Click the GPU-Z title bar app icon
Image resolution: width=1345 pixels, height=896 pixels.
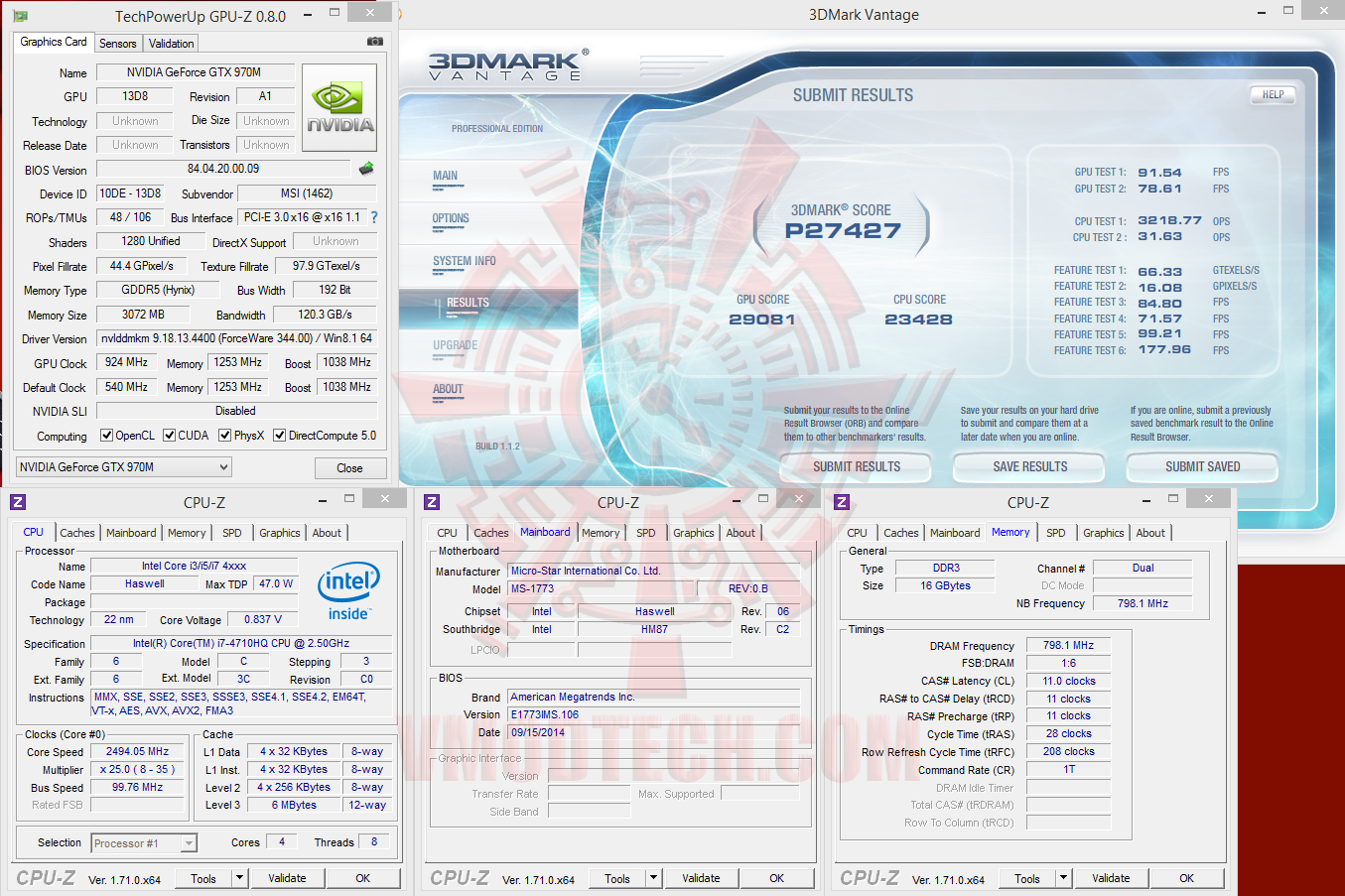(21, 16)
